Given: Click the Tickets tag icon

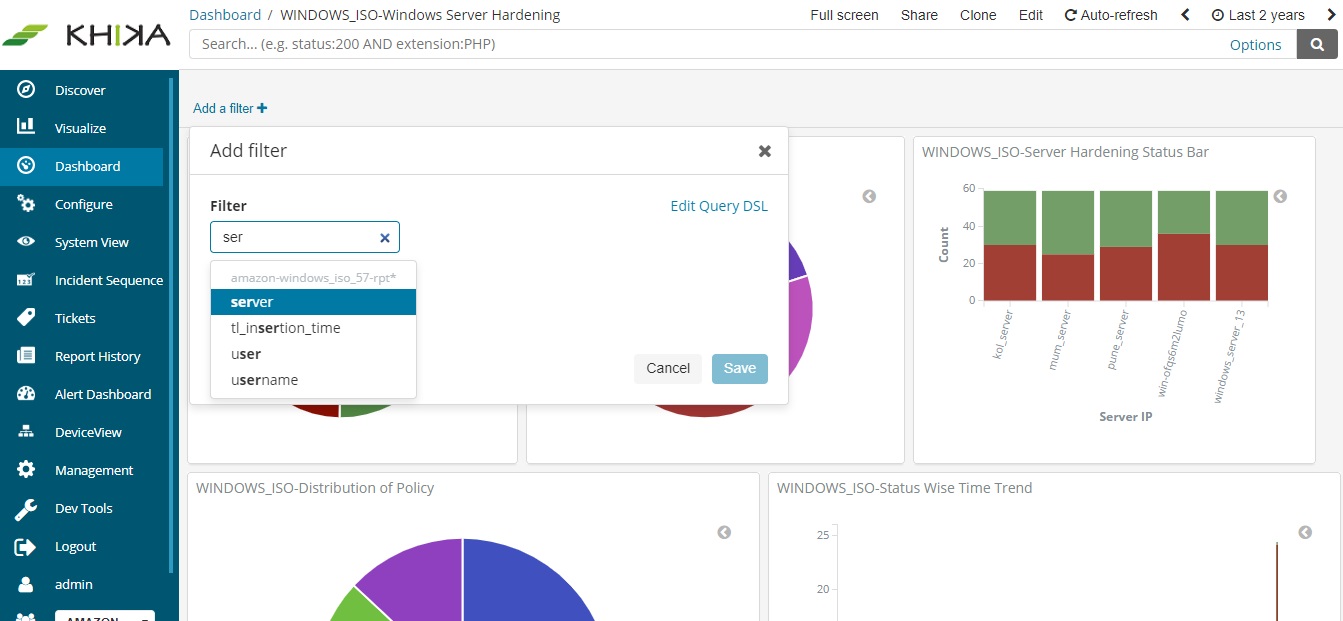Looking at the screenshot, I should click(x=27, y=317).
